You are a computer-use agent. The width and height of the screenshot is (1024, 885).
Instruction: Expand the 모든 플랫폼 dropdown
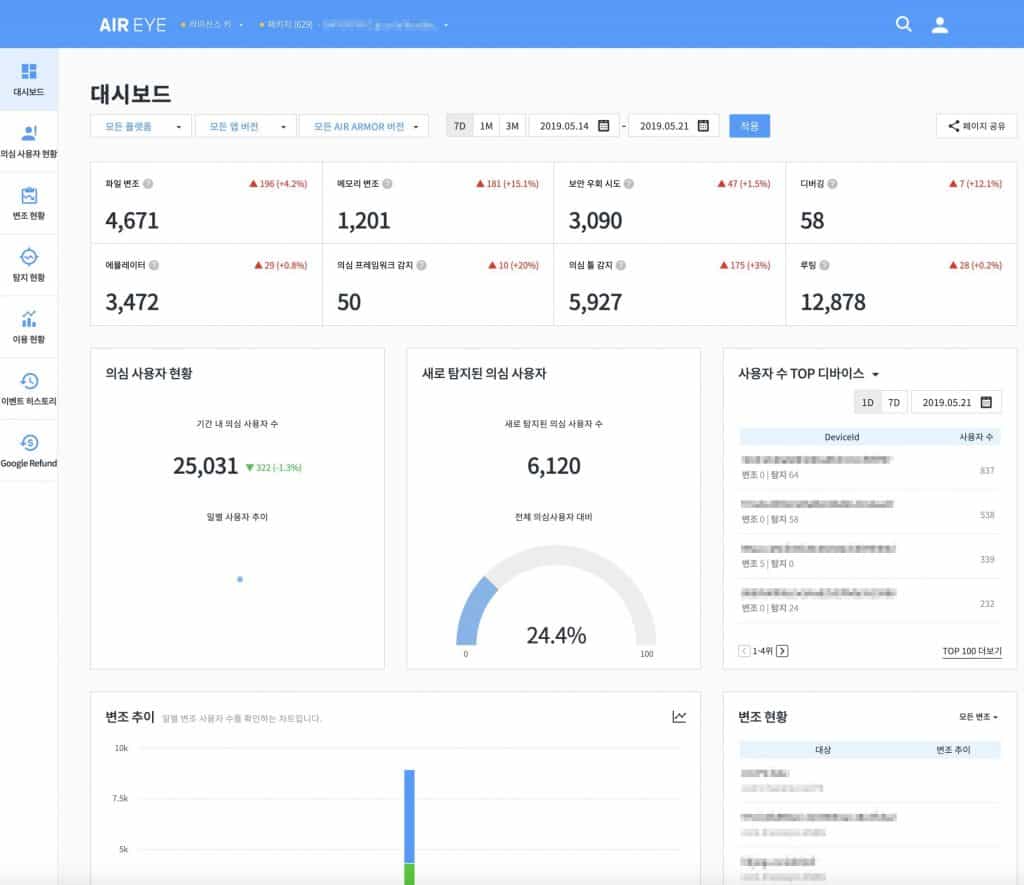click(x=140, y=126)
